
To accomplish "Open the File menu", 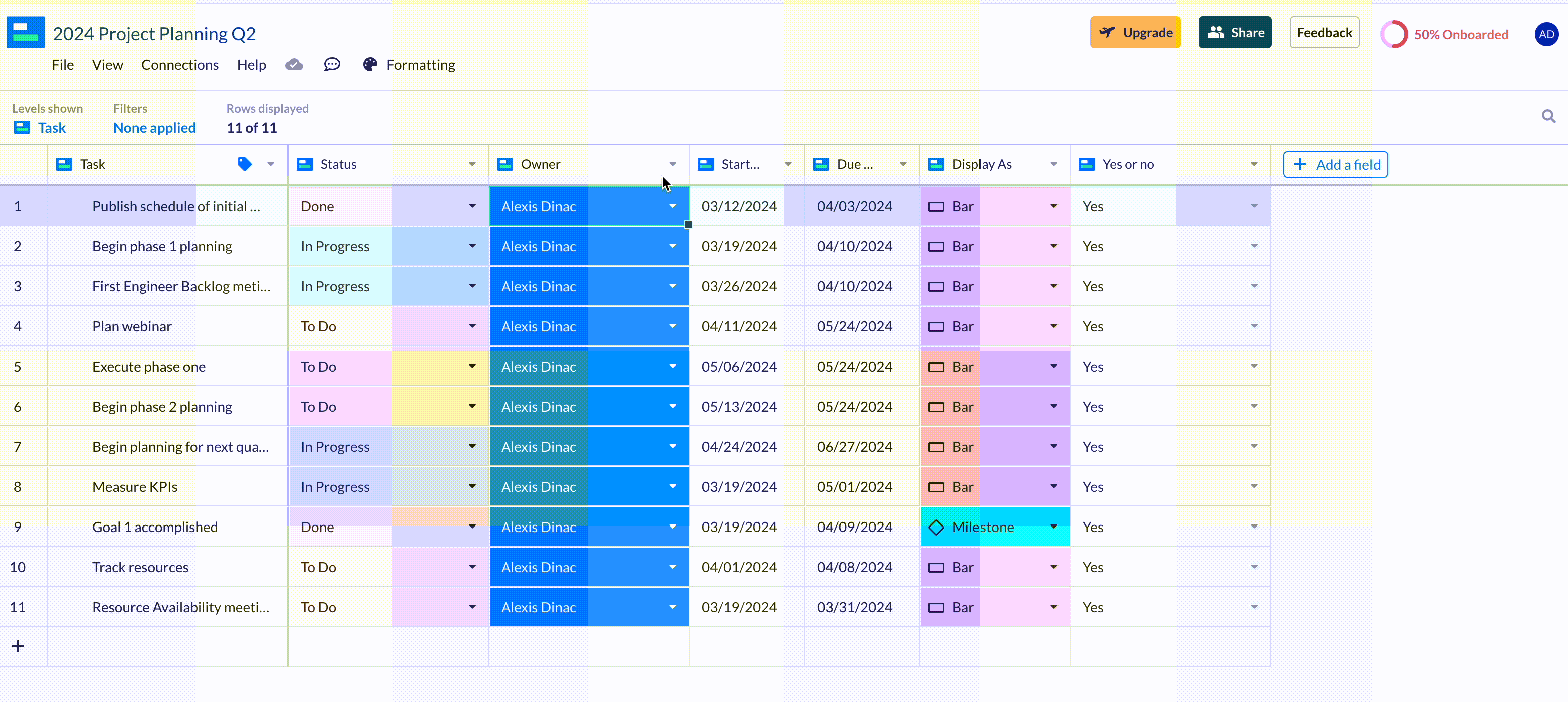I will (x=63, y=65).
